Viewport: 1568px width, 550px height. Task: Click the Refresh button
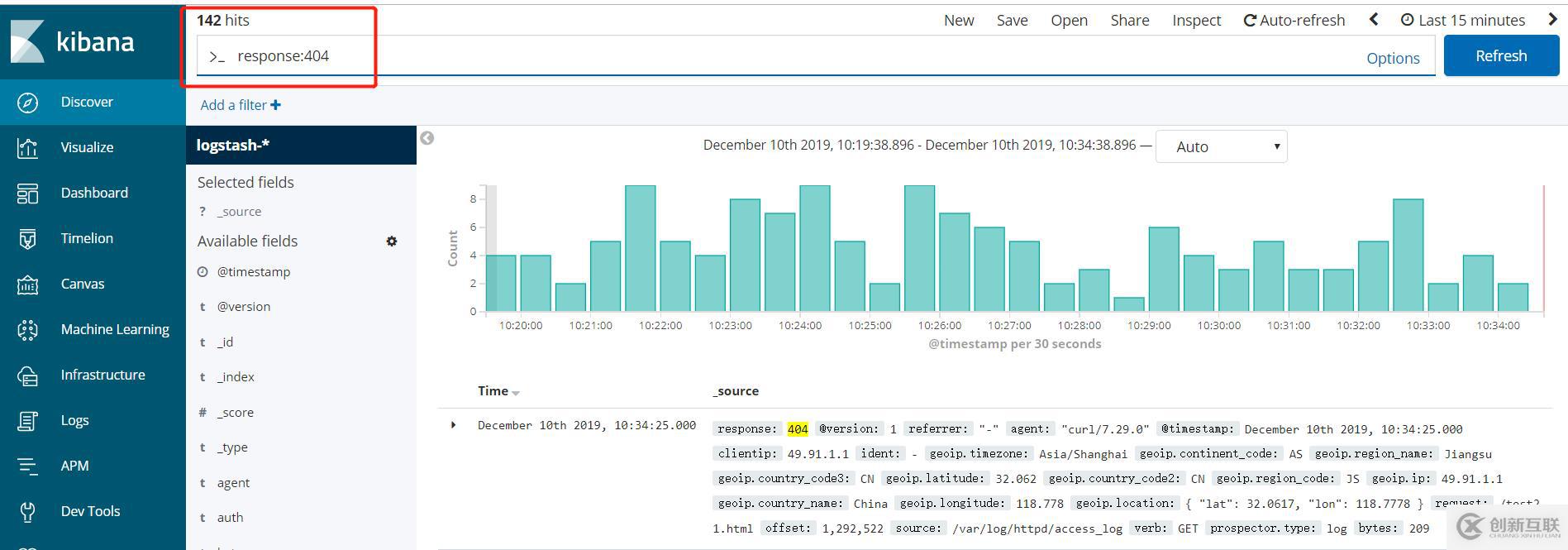click(x=1501, y=56)
